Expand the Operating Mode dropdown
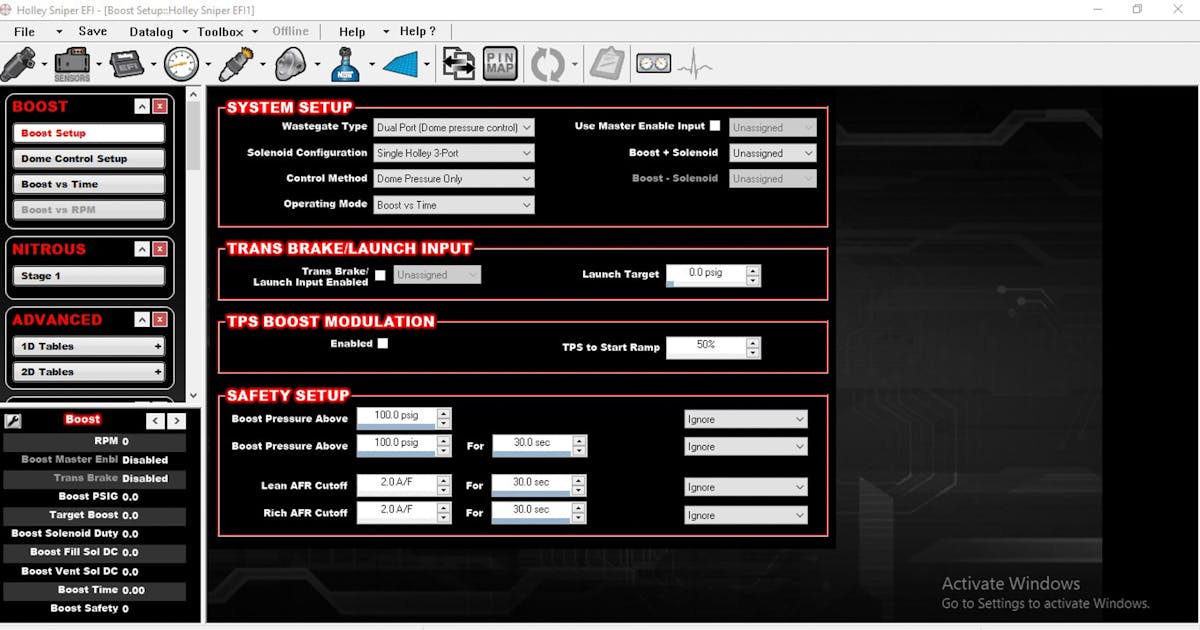Screen dimensions: 1200x630 pos(454,205)
